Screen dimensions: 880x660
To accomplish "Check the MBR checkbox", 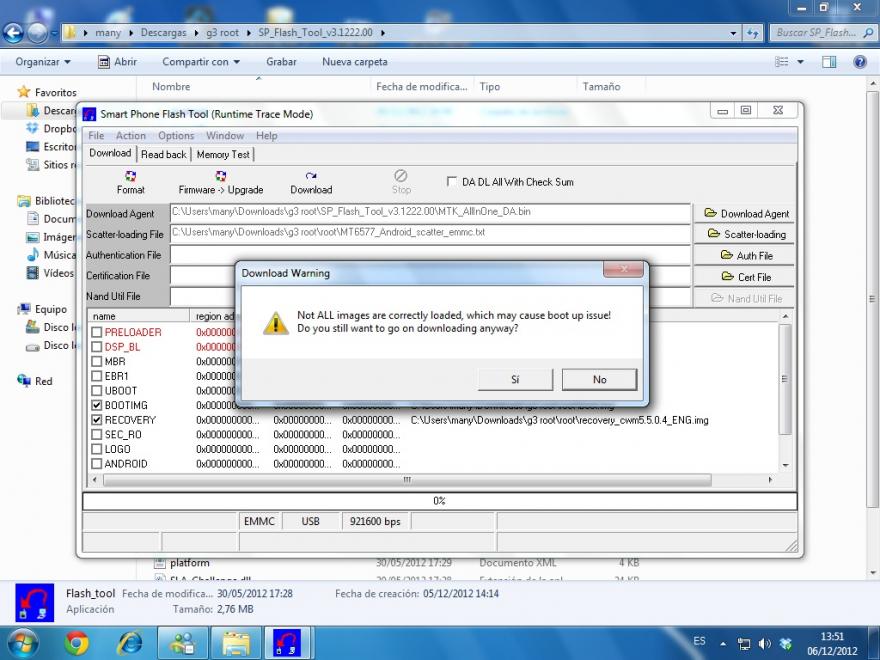I will coord(97,361).
